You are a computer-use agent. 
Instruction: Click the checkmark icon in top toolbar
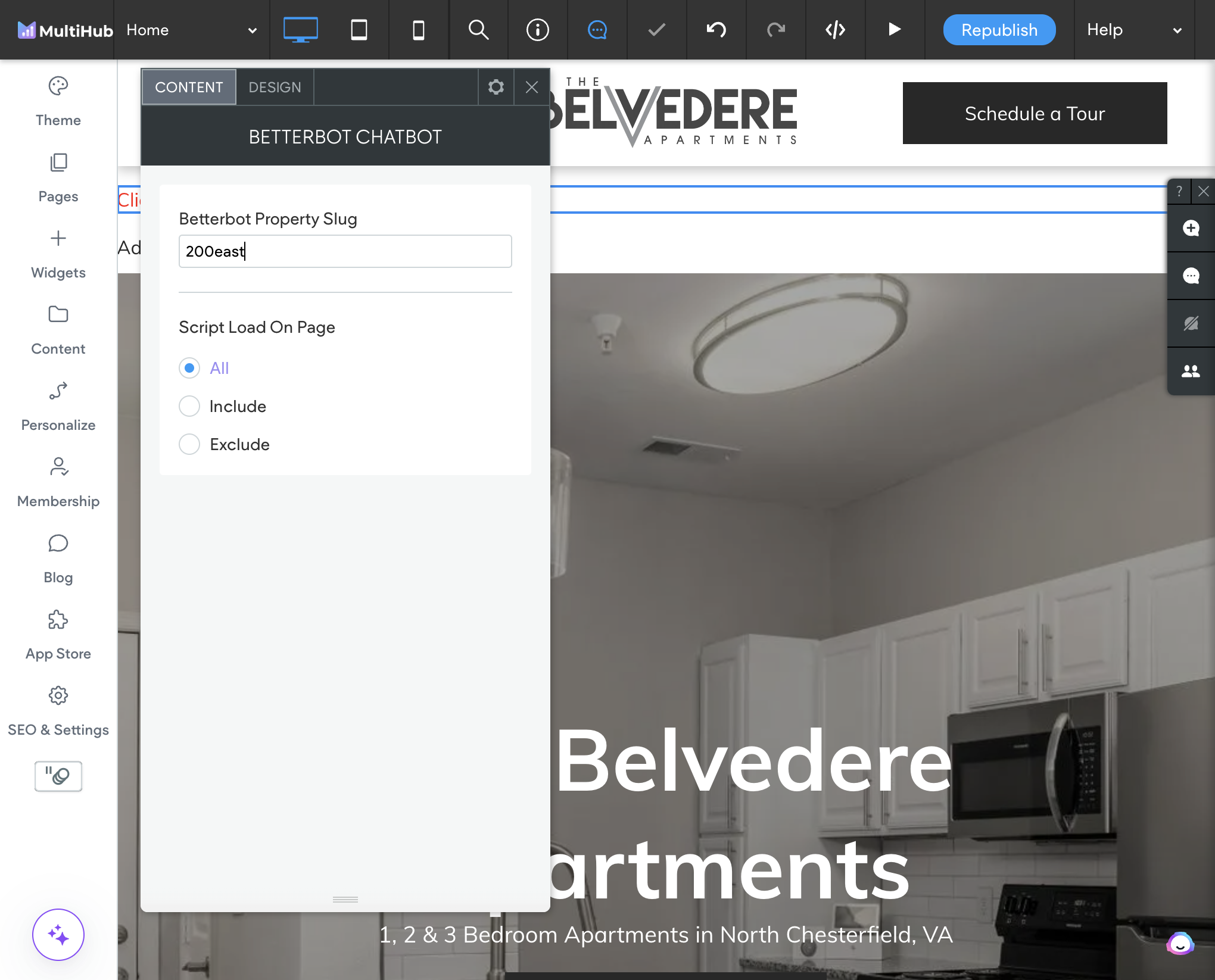(x=657, y=30)
